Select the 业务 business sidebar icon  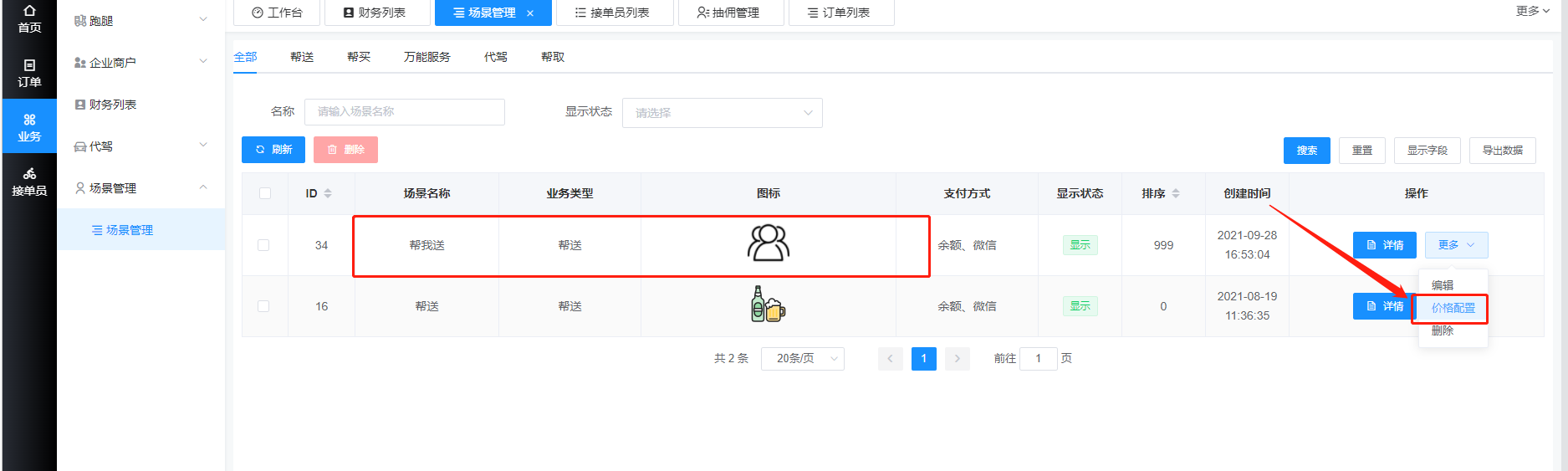pos(29,127)
